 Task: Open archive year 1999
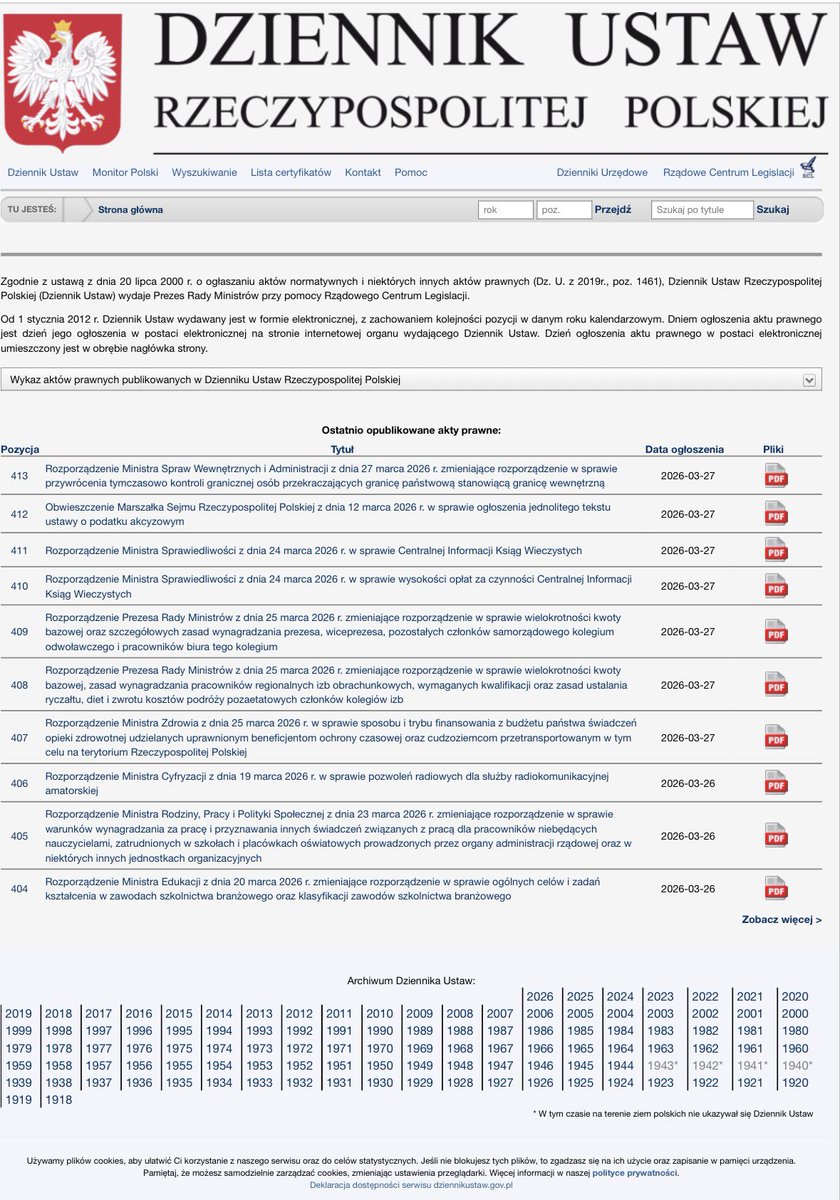pyautogui.click(x=18, y=1030)
